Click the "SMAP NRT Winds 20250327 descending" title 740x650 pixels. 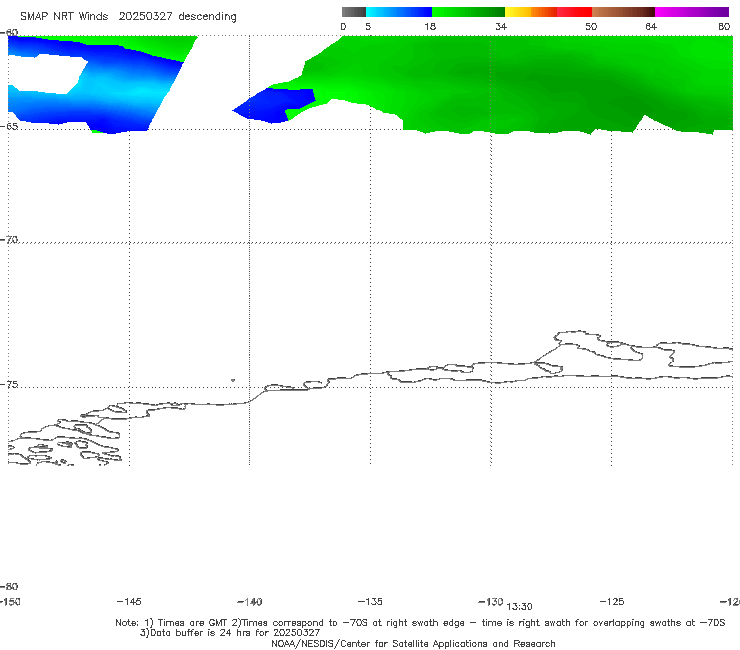point(128,16)
